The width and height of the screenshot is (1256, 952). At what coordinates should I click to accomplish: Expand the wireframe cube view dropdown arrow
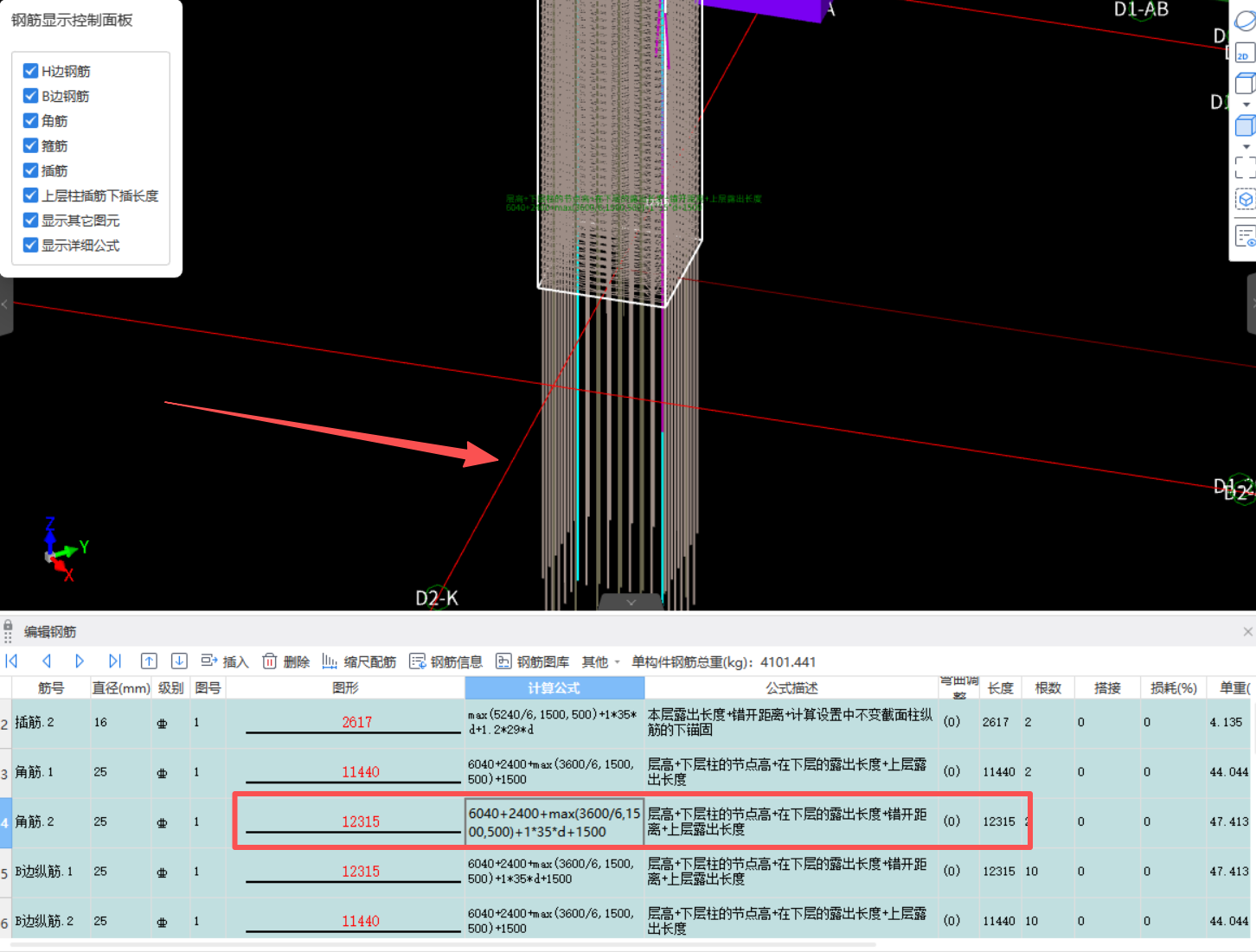coord(1246,105)
